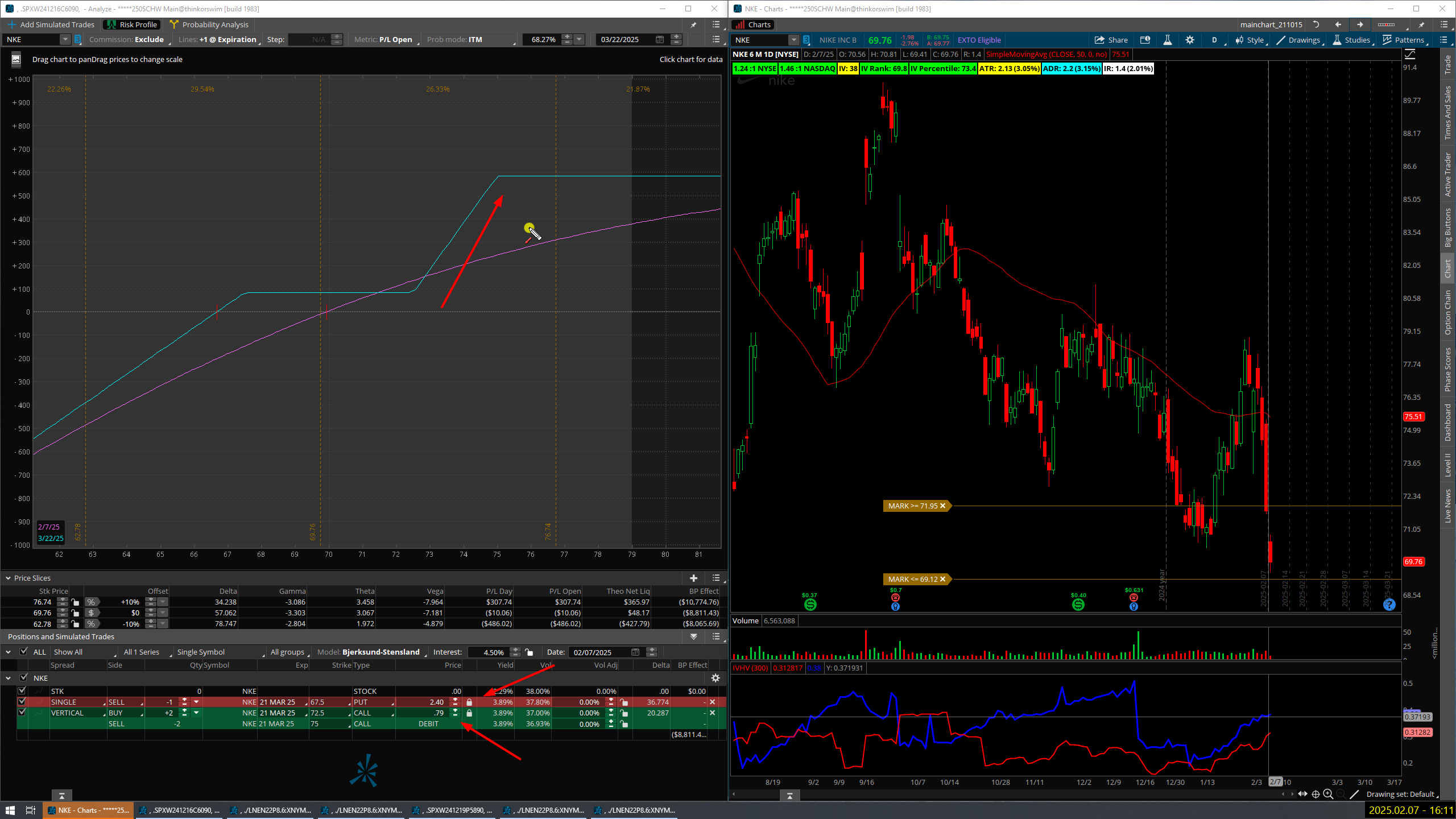
Task: Click the Share chart icon
Action: 1111,40
